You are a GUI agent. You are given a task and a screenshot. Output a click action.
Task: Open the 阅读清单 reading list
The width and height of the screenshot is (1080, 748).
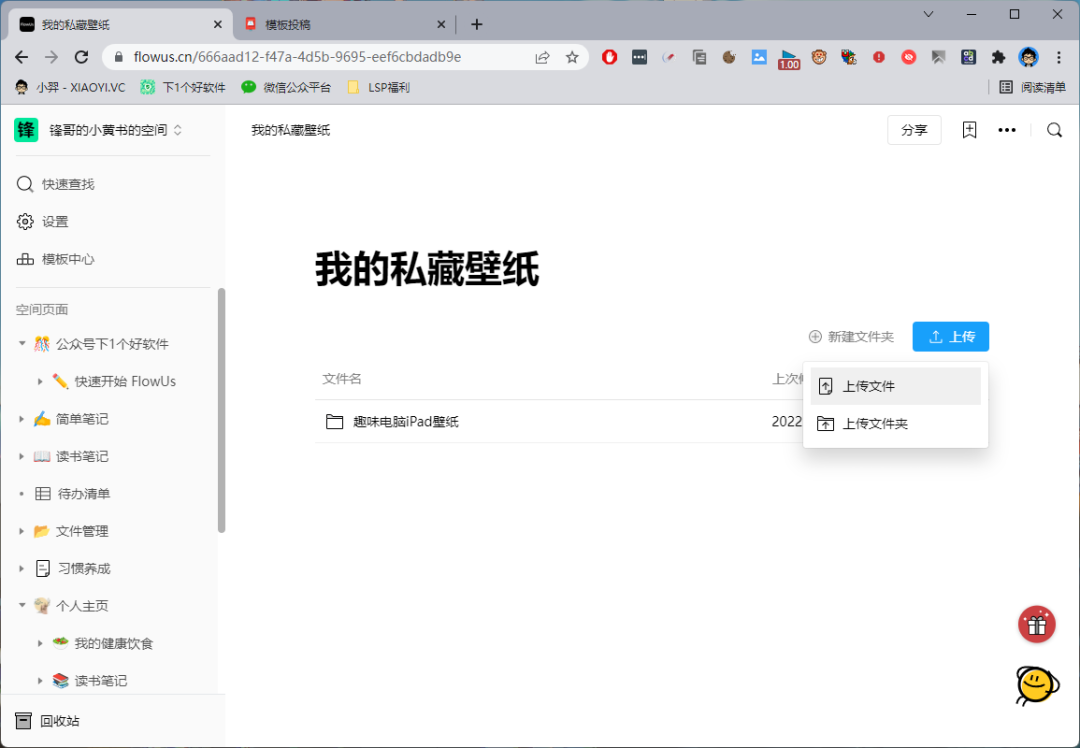click(x=1032, y=87)
